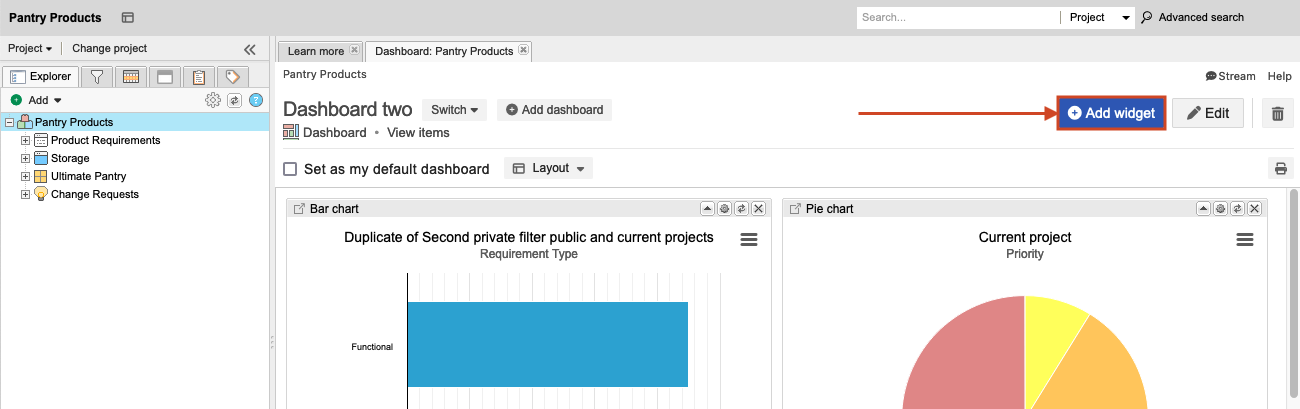
Task: Expand the Product Requirements tree node
Action: click(x=26, y=140)
